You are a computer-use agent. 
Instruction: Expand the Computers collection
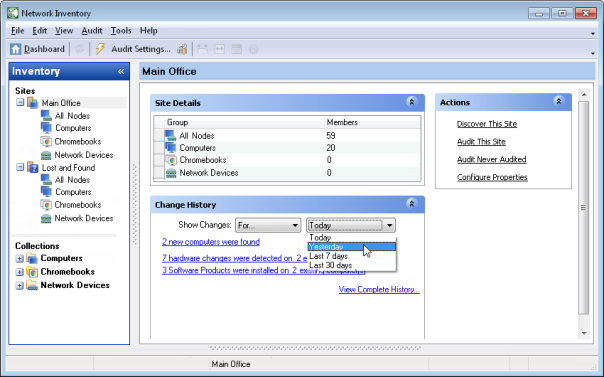[x=19, y=258]
